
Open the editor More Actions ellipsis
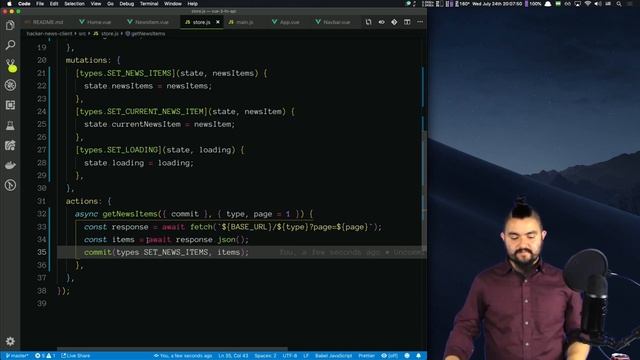click(x=420, y=22)
